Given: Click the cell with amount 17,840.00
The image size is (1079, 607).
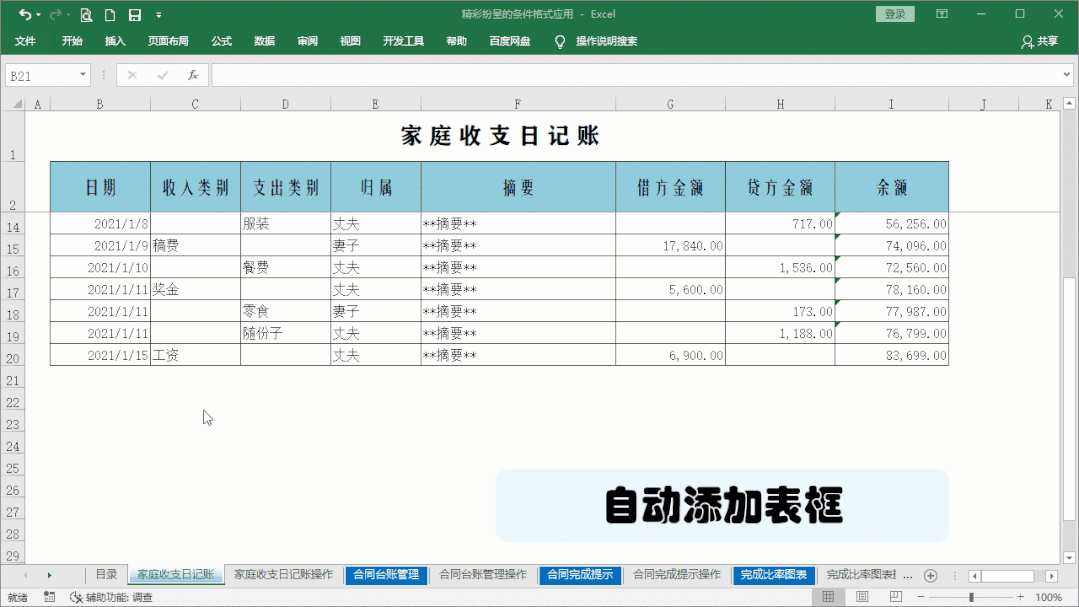Looking at the screenshot, I should click(x=670, y=246).
